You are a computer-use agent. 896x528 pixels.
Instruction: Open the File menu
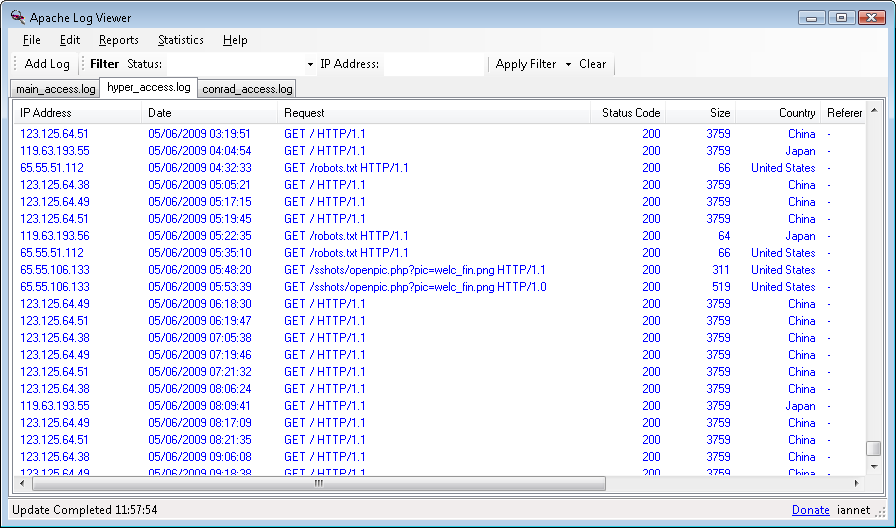tap(31, 40)
